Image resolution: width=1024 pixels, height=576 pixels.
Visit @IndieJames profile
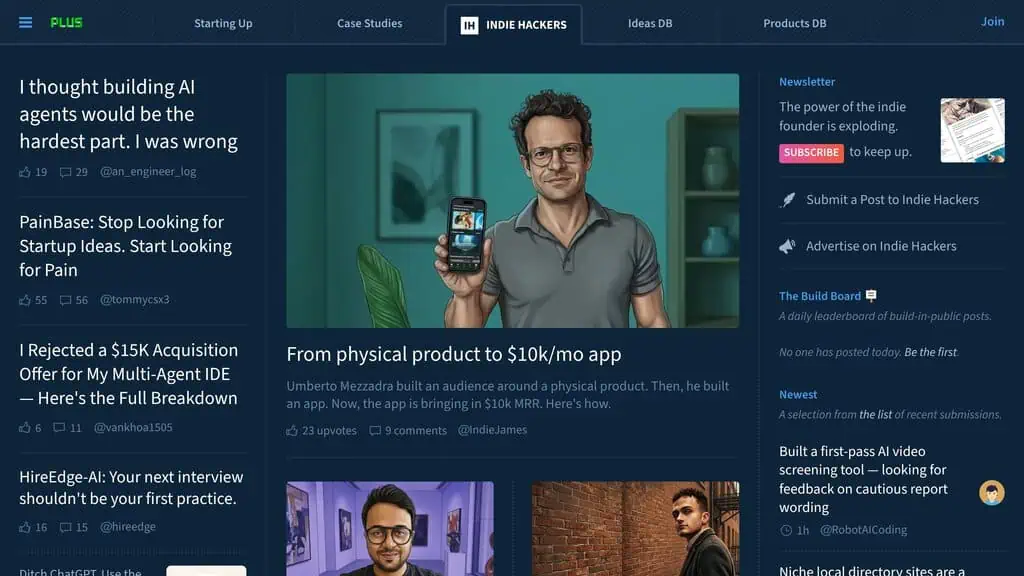click(x=492, y=430)
